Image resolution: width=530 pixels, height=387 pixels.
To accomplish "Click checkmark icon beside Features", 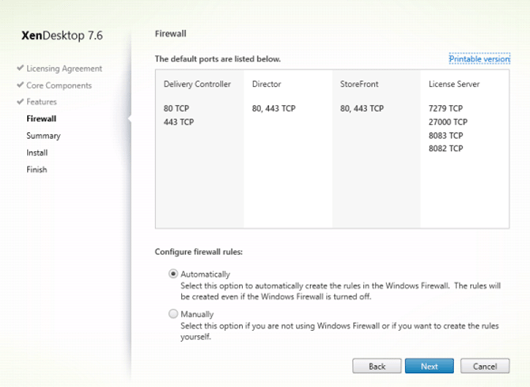I will tap(20, 101).
